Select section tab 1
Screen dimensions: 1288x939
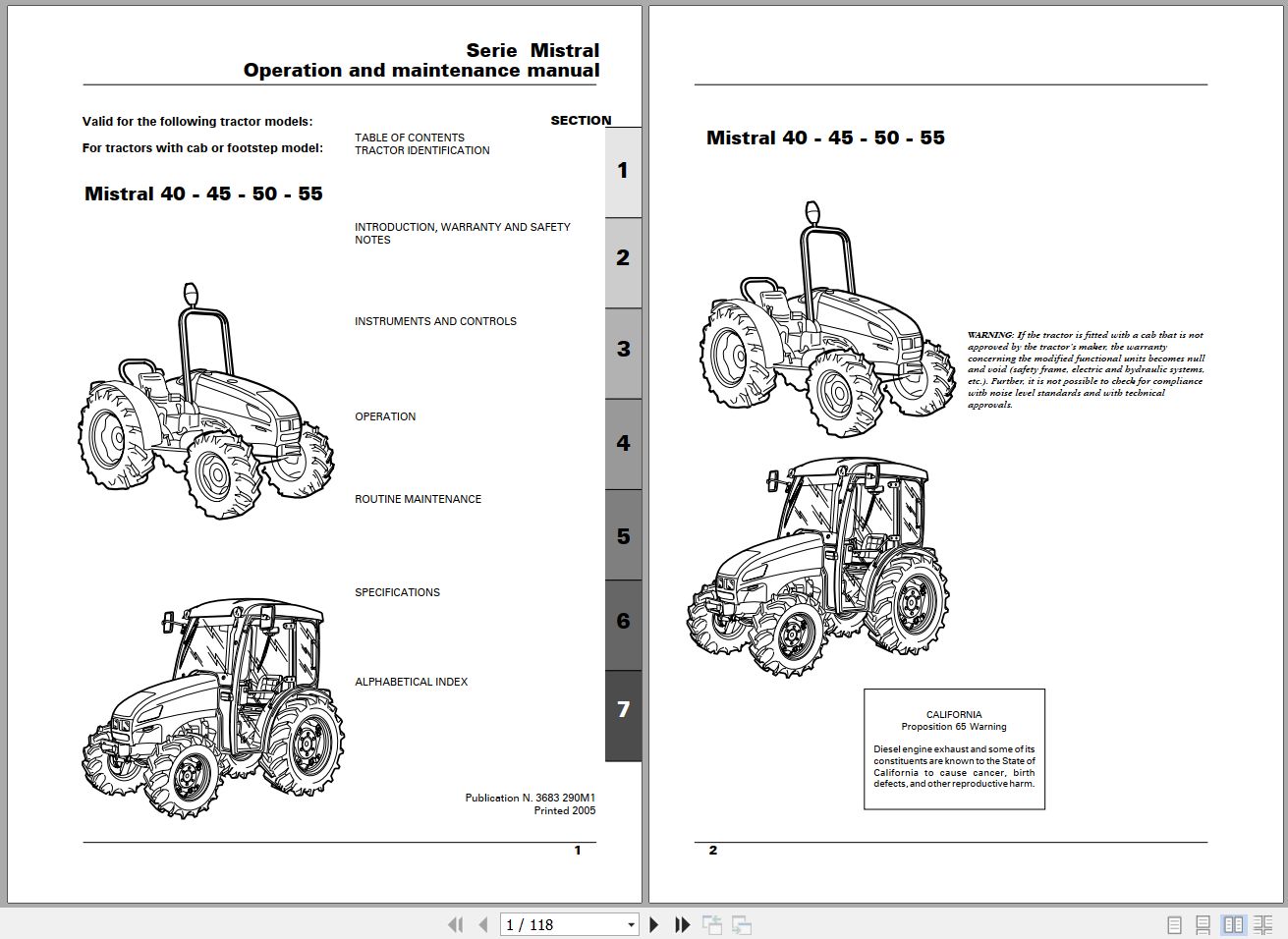coord(623,172)
